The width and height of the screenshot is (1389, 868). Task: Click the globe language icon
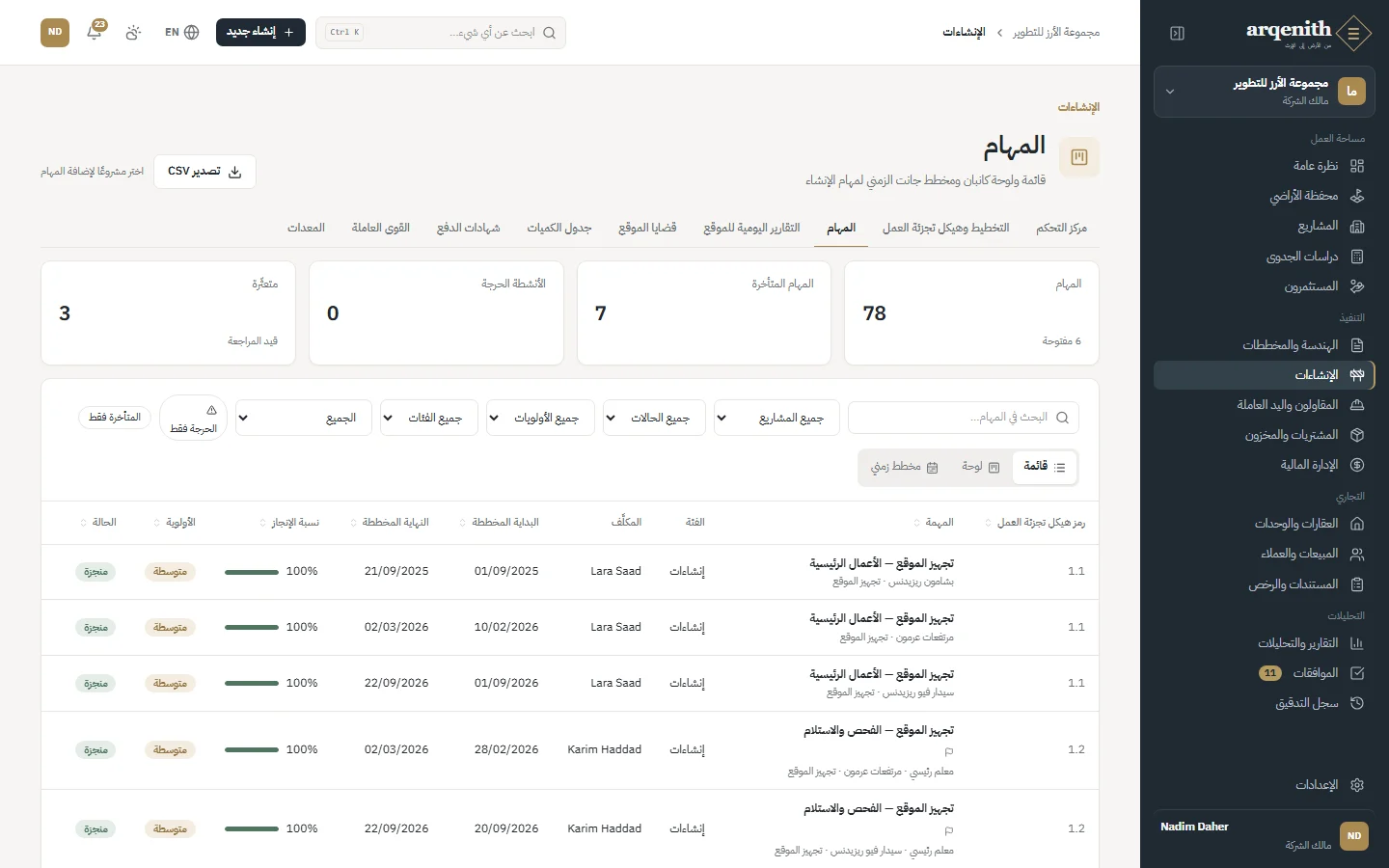click(x=192, y=32)
